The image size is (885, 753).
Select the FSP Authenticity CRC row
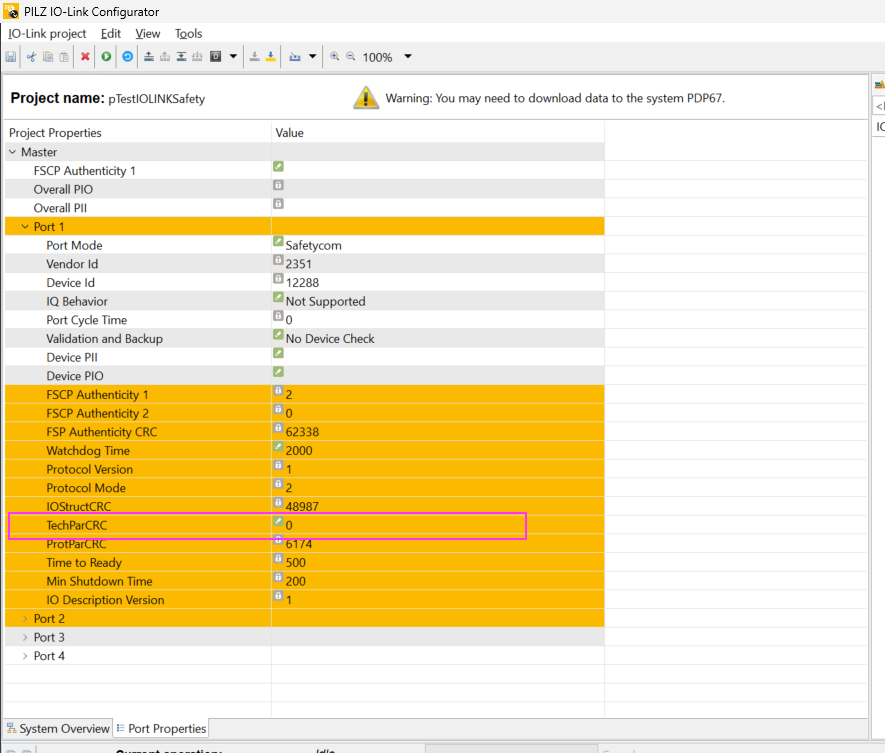point(304,432)
